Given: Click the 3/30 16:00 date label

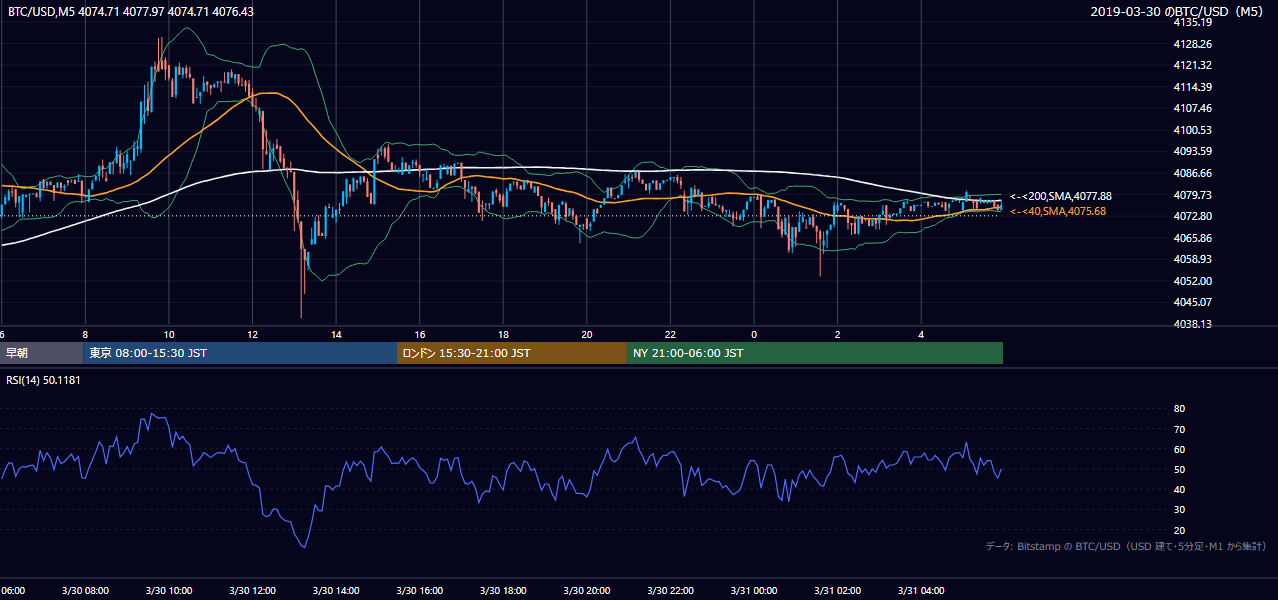Looking at the screenshot, I should (420, 591).
